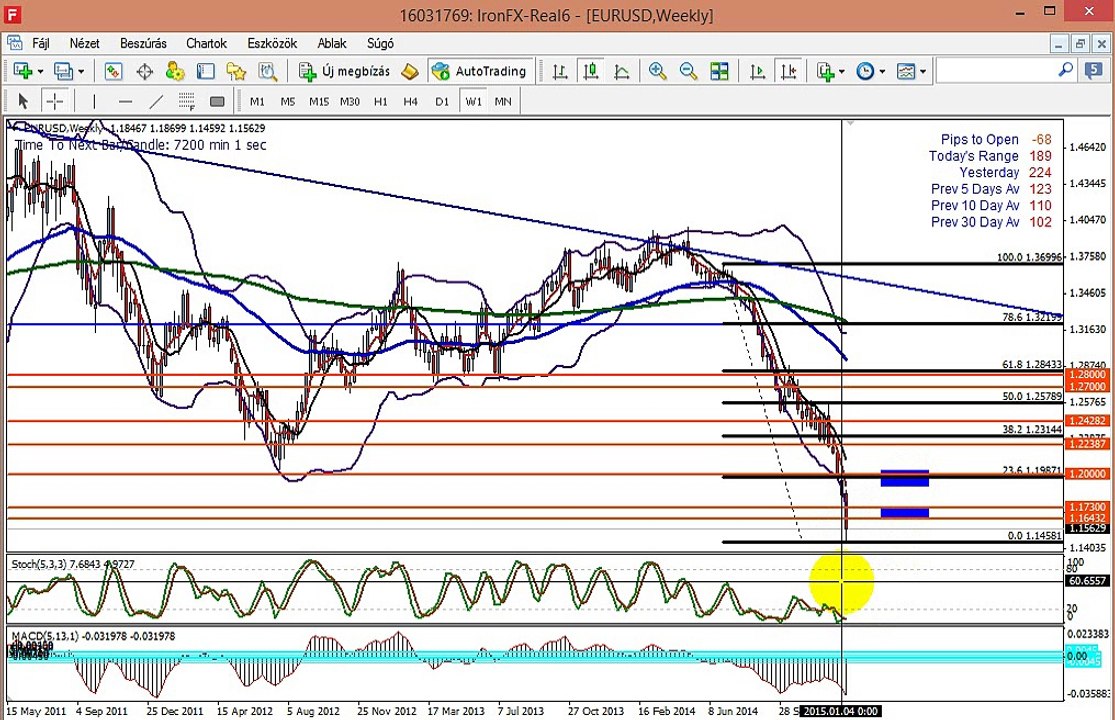Click the search magnifier icon

pyautogui.click(x=1065, y=70)
